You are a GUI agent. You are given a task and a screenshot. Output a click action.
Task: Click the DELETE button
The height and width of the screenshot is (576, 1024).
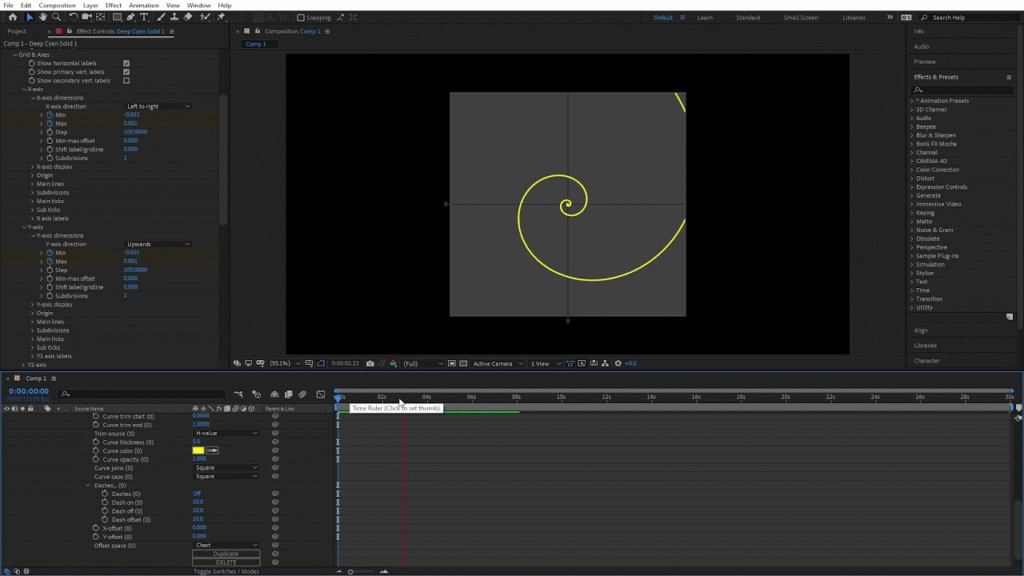(226, 562)
